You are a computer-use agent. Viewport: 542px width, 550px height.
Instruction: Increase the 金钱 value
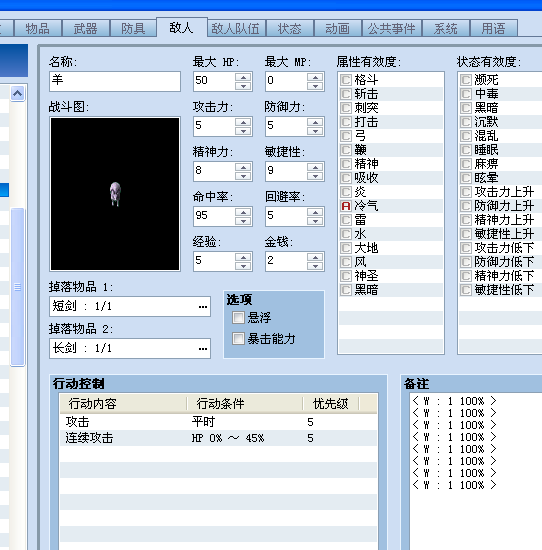pos(315,257)
